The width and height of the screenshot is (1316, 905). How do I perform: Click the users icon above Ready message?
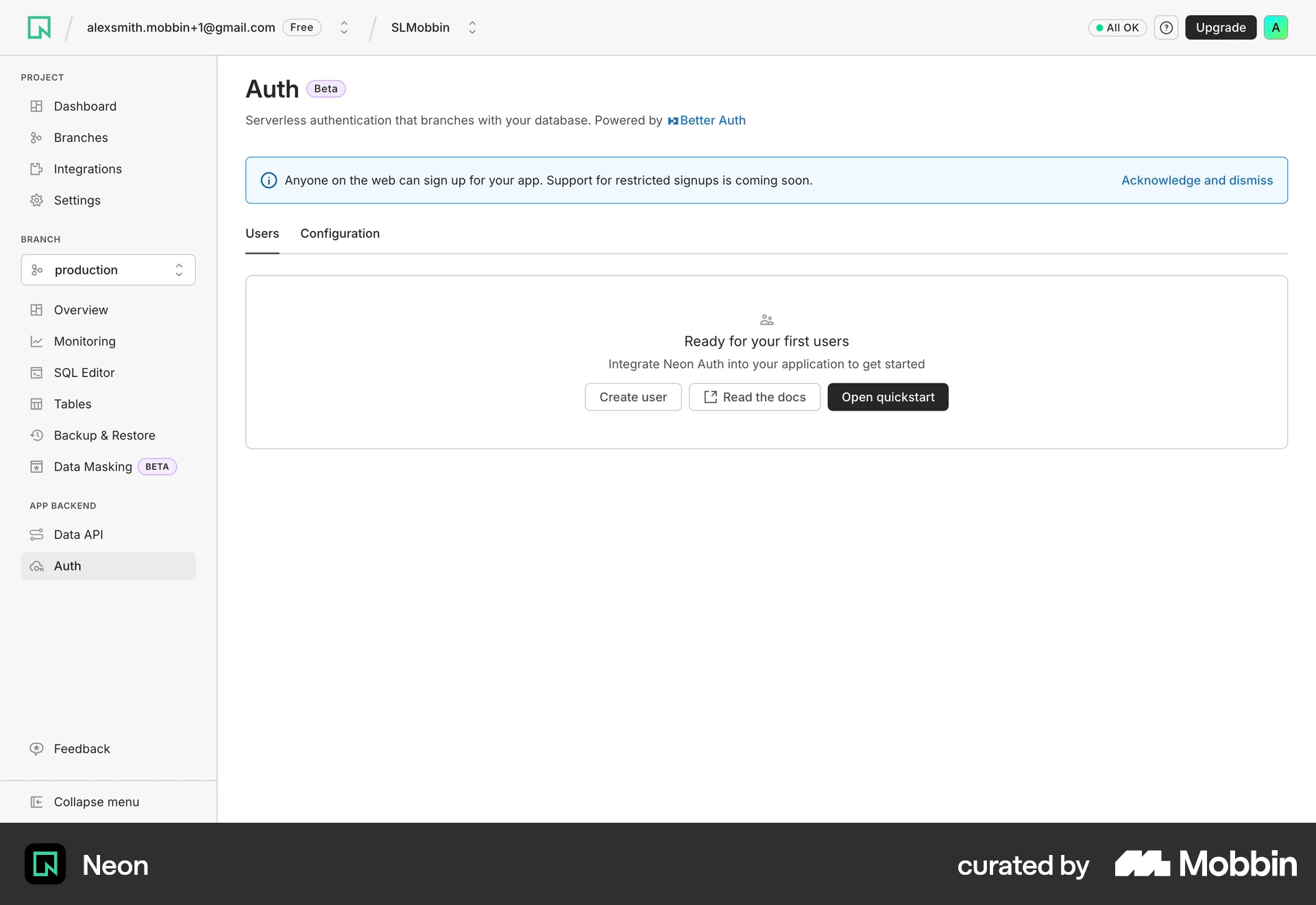click(766, 320)
